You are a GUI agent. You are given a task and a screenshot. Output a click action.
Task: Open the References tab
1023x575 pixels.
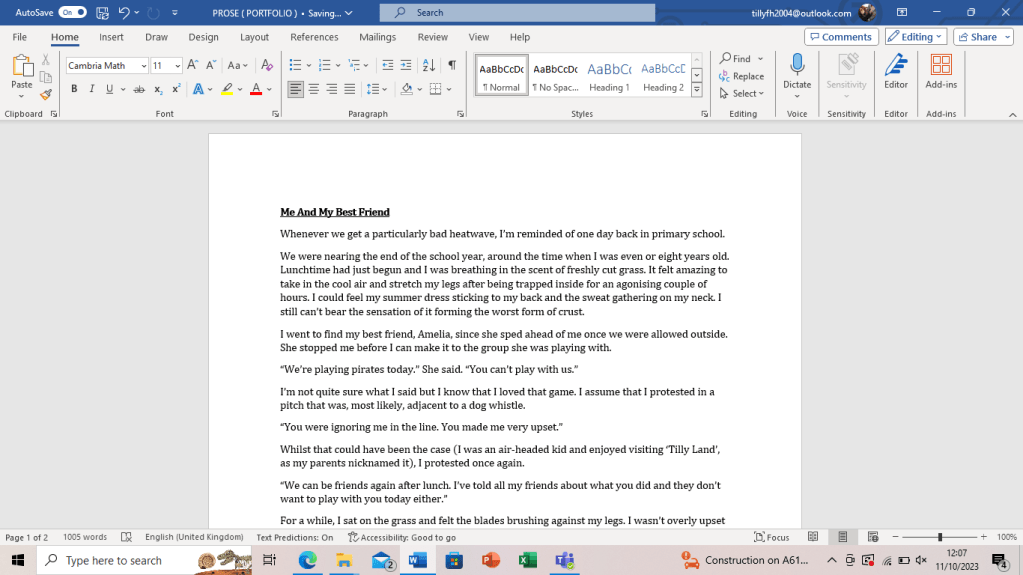tap(314, 37)
